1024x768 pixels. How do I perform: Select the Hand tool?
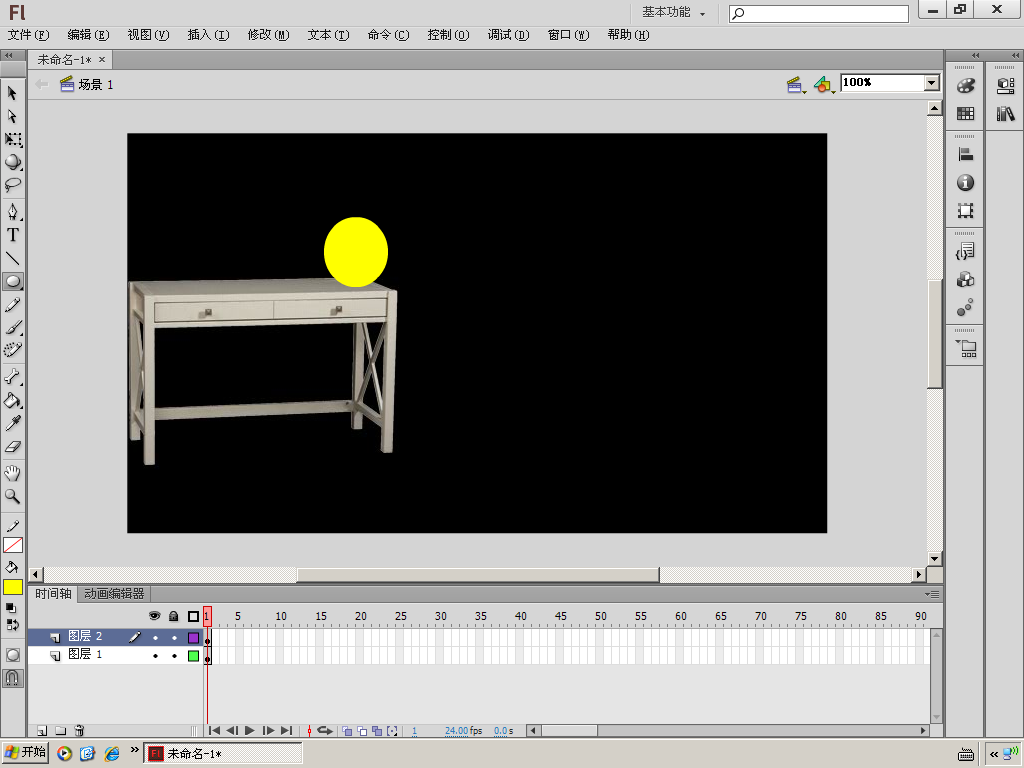13,473
